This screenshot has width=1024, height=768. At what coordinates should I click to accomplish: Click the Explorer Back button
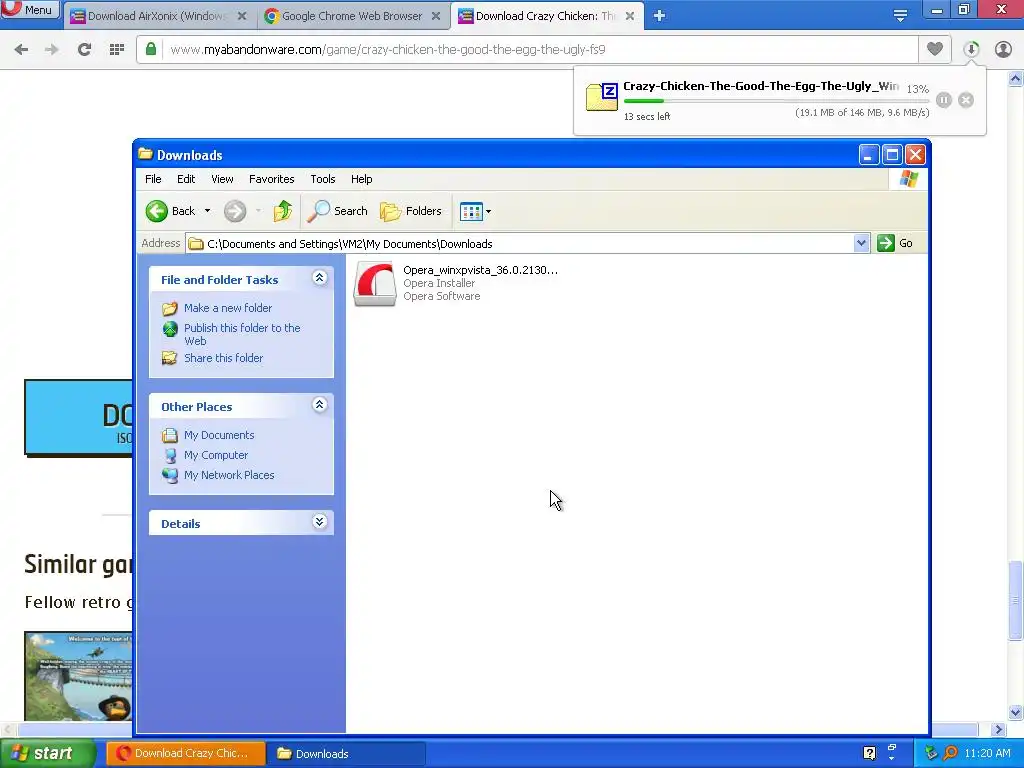pyautogui.click(x=170, y=211)
